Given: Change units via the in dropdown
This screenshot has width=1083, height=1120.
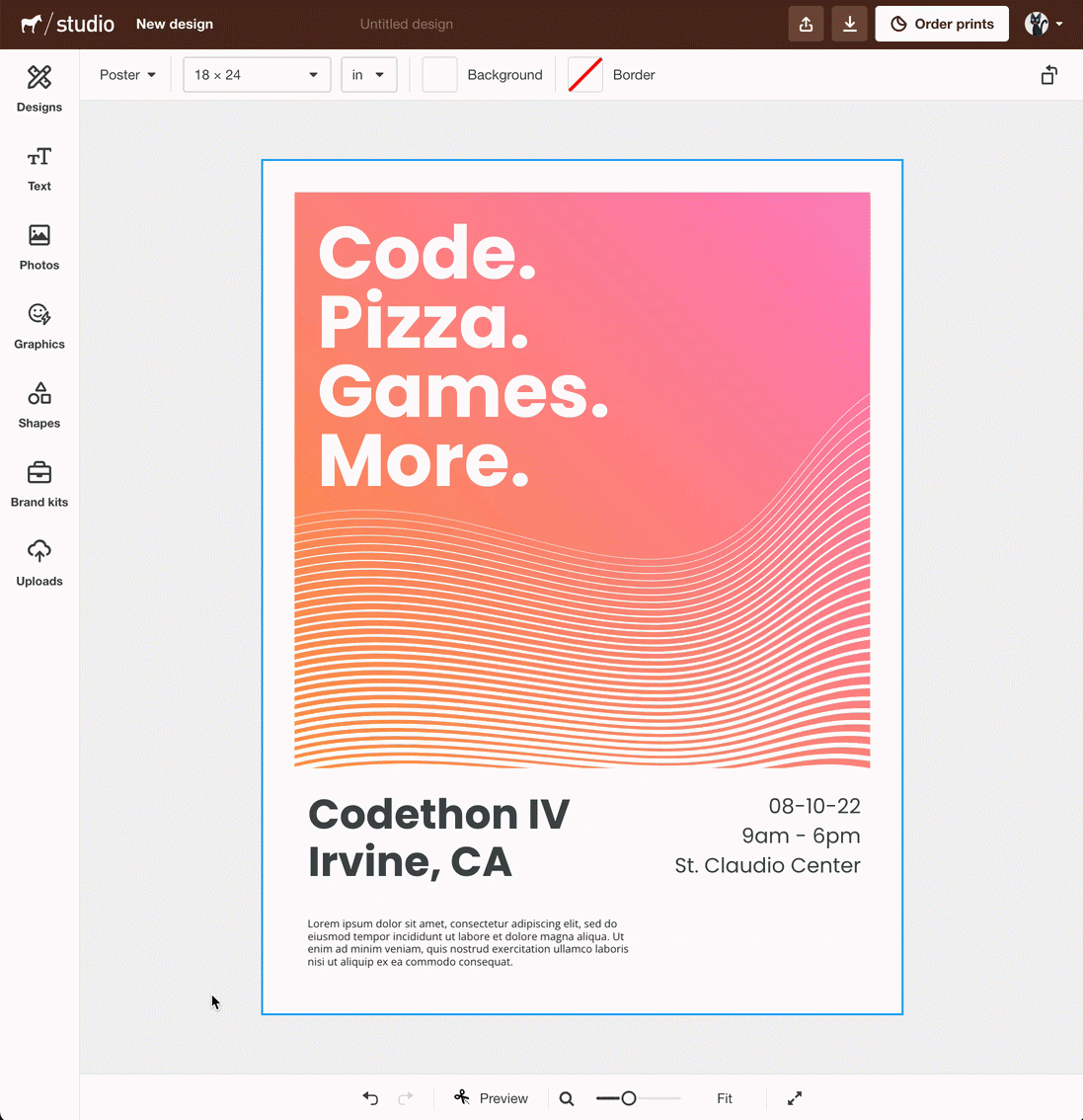Looking at the screenshot, I should tap(368, 74).
